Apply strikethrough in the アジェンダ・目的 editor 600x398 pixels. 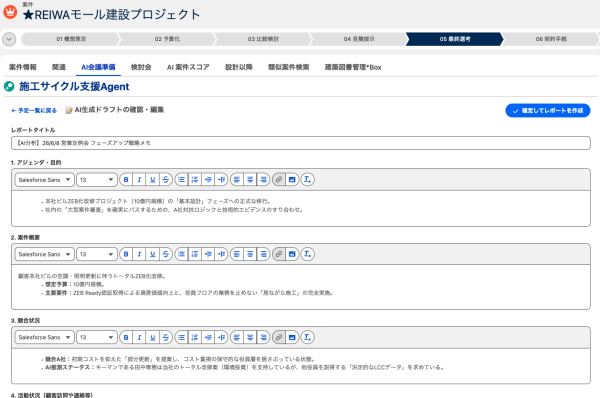point(166,179)
